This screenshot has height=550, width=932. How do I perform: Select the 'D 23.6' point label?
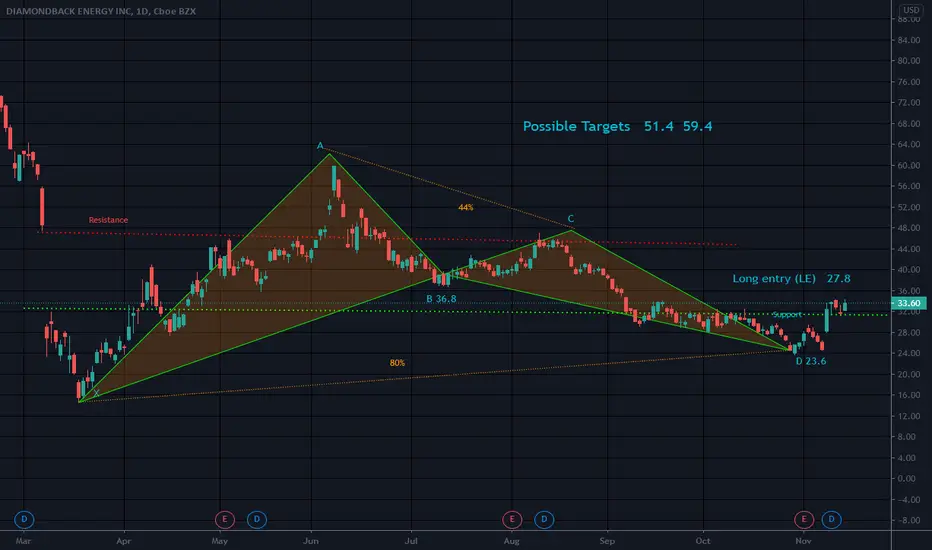pyautogui.click(x=811, y=361)
